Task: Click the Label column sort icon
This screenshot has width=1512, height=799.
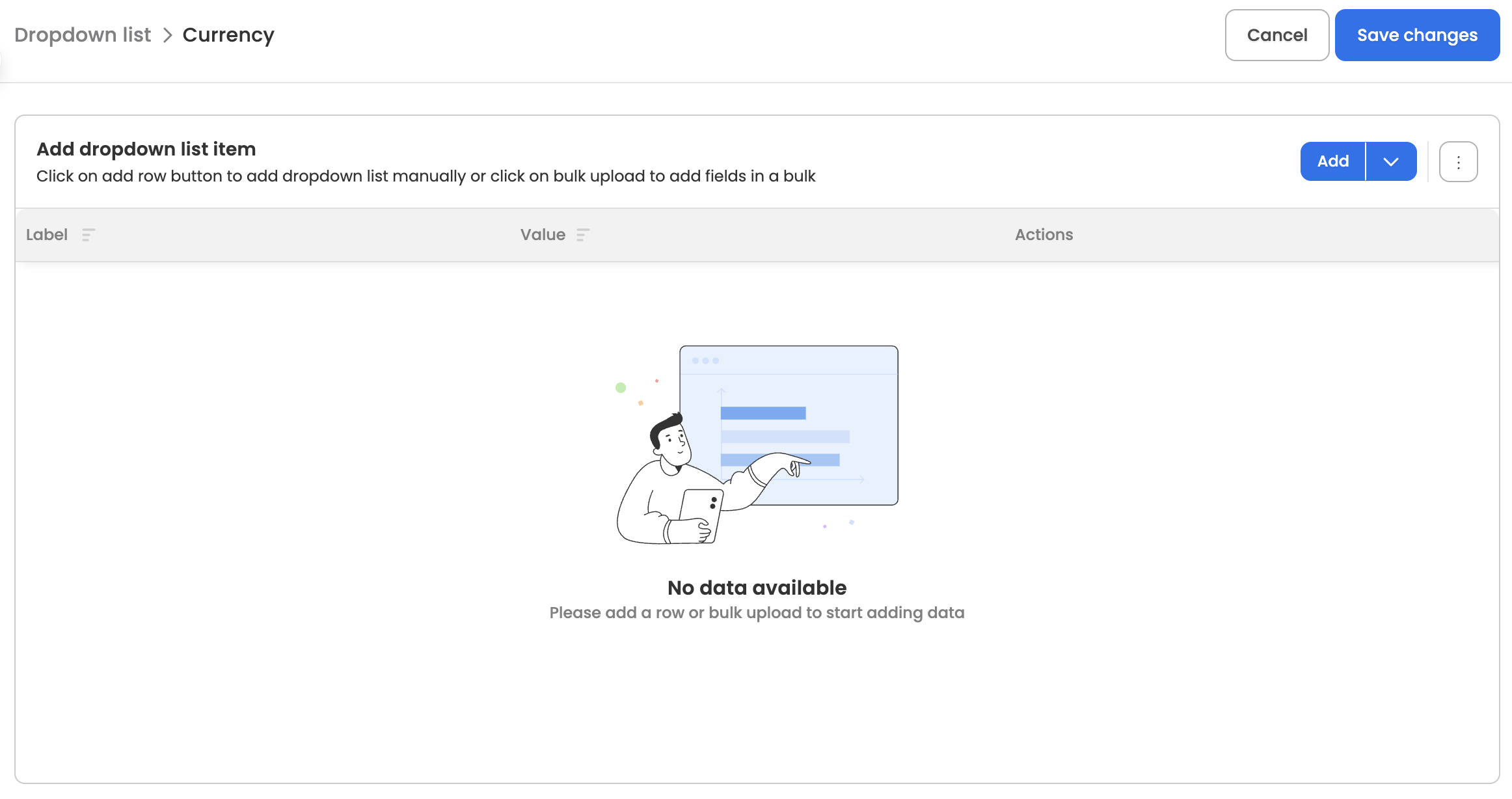Action: (x=88, y=235)
